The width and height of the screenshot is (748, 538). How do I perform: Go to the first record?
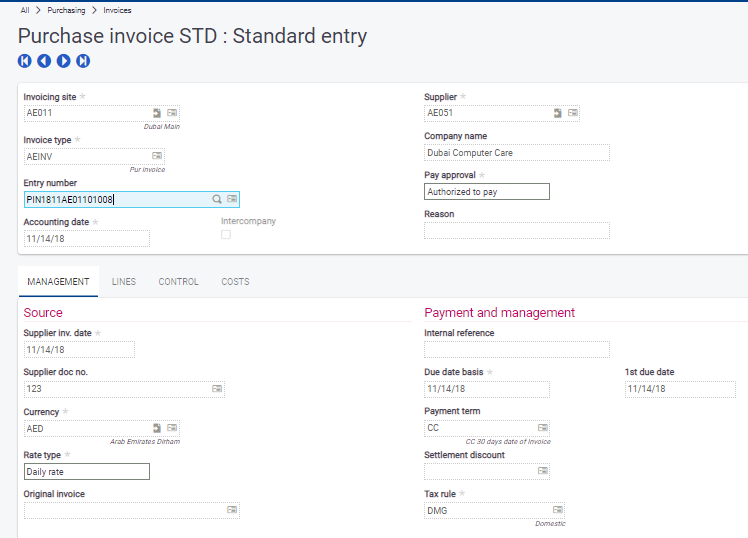(25, 61)
